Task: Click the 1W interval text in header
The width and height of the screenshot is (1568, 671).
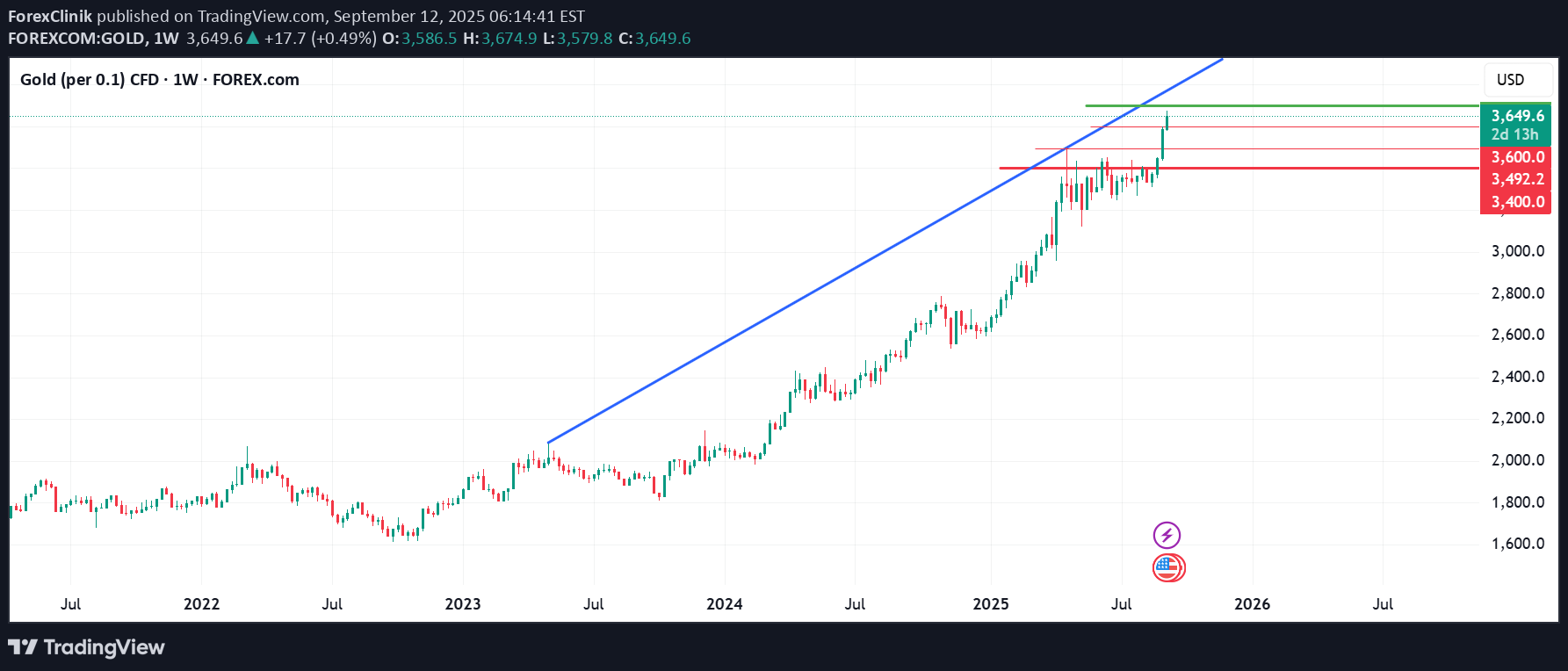Action: pyautogui.click(x=166, y=39)
